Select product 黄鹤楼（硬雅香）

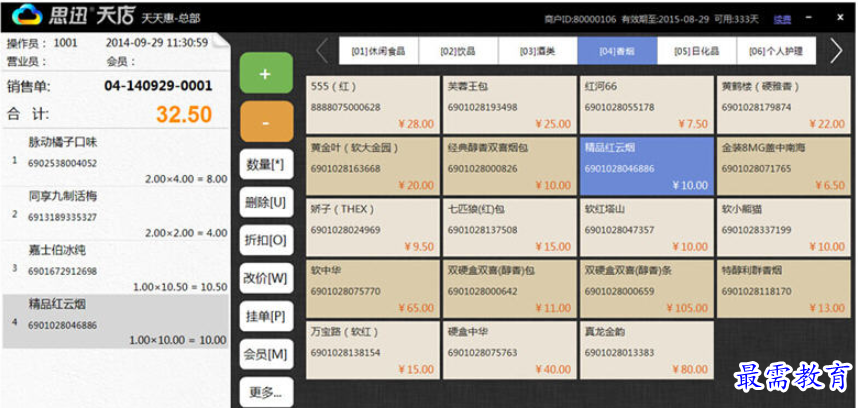click(x=784, y=105)
